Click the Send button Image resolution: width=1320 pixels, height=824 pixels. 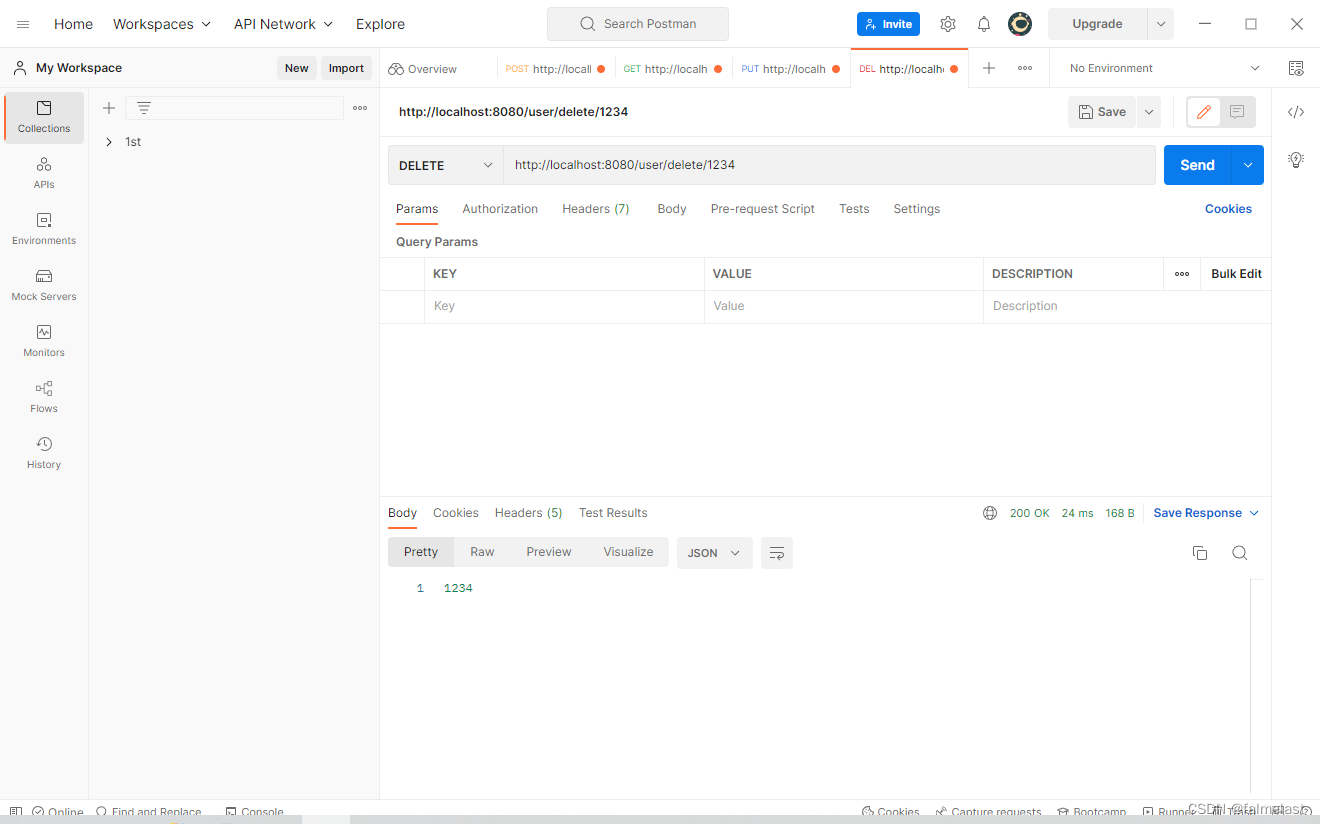1196,165
